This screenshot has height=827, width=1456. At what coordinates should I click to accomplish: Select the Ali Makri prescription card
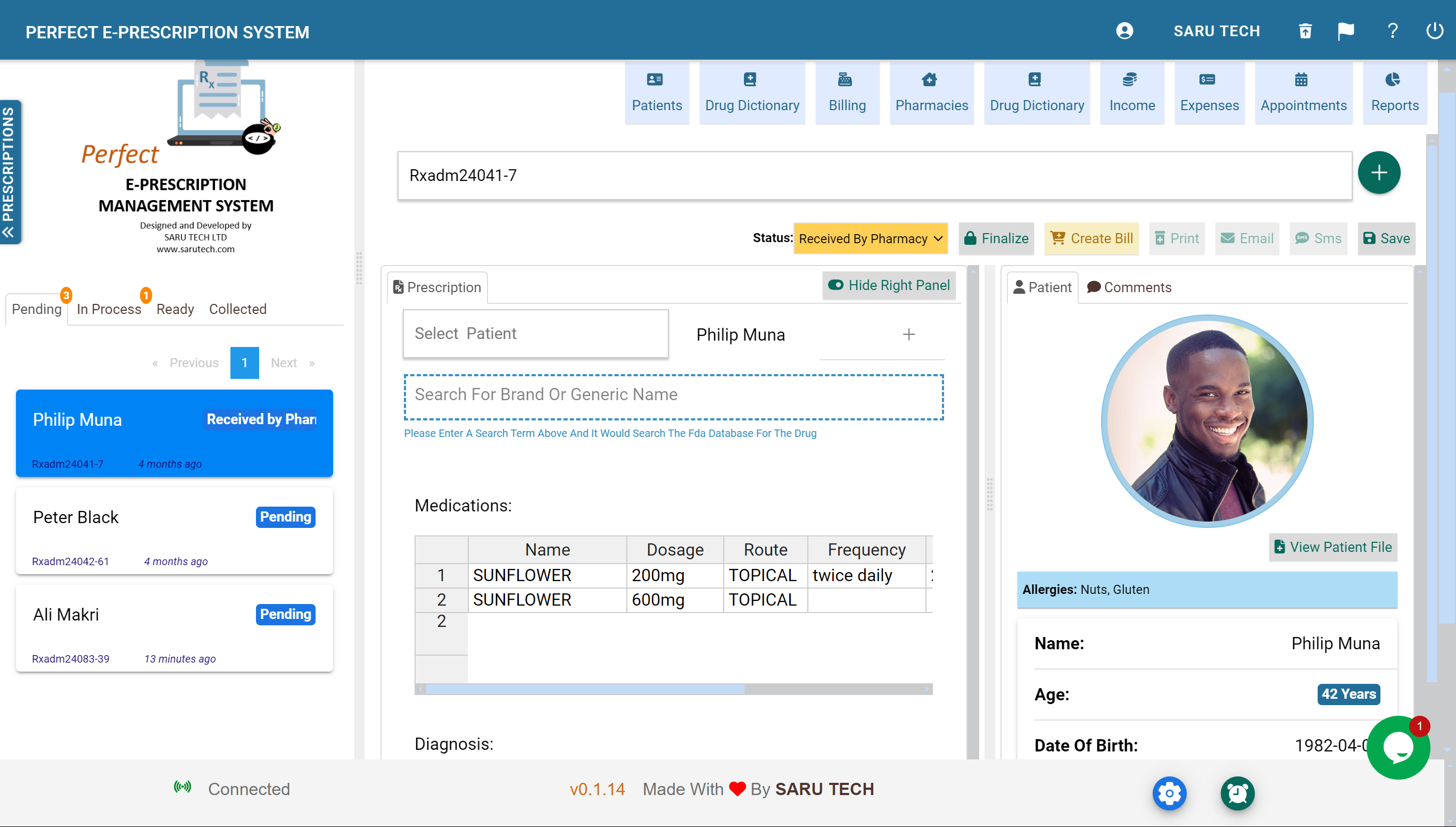click(x=175, y=629)
